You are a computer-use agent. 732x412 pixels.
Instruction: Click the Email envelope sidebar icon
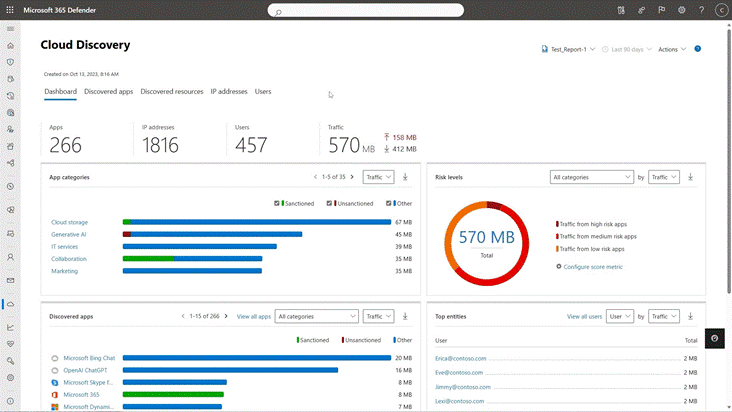pyautogui.click(x=11, y=281)
